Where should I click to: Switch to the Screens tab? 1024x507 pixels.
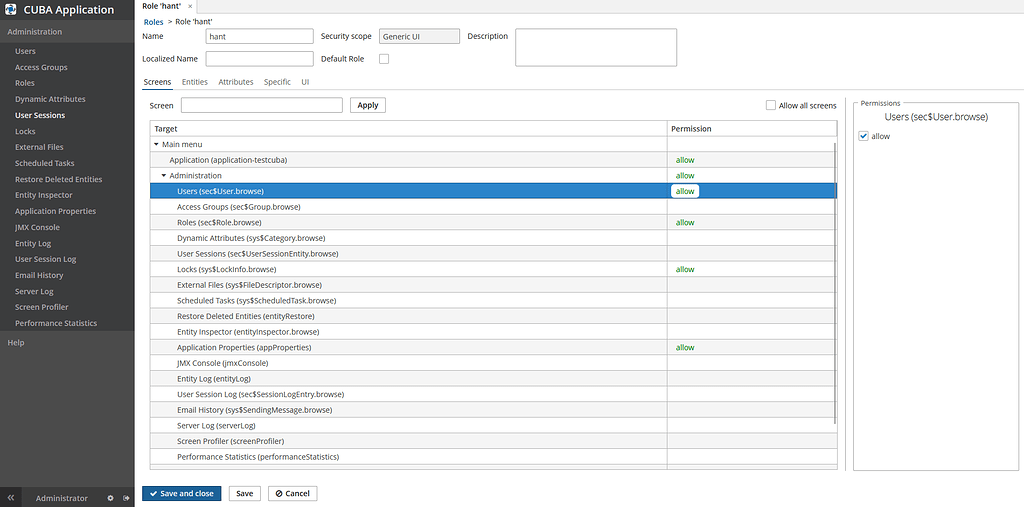pos(157,82)
